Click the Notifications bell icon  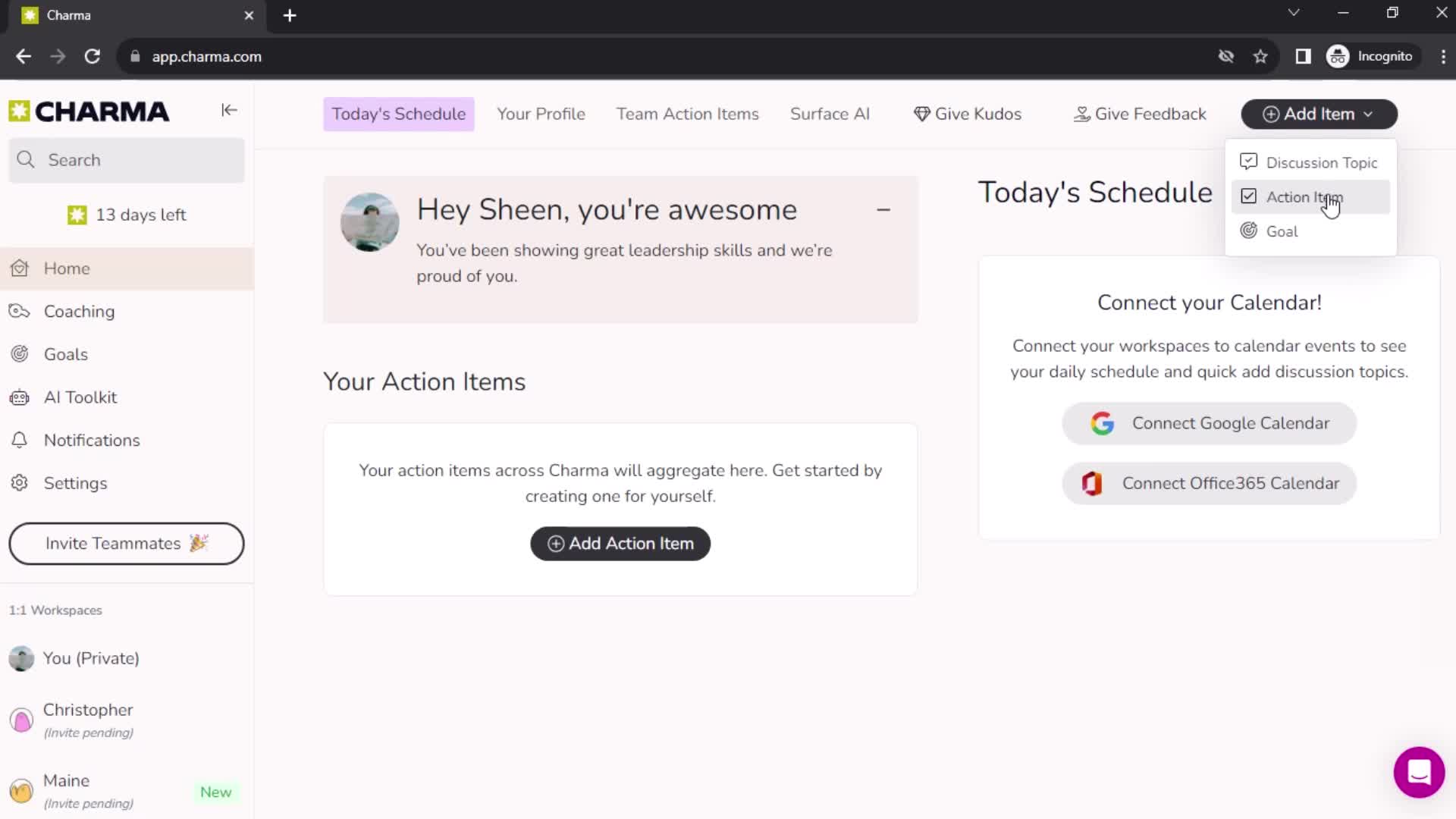(21, 440)
